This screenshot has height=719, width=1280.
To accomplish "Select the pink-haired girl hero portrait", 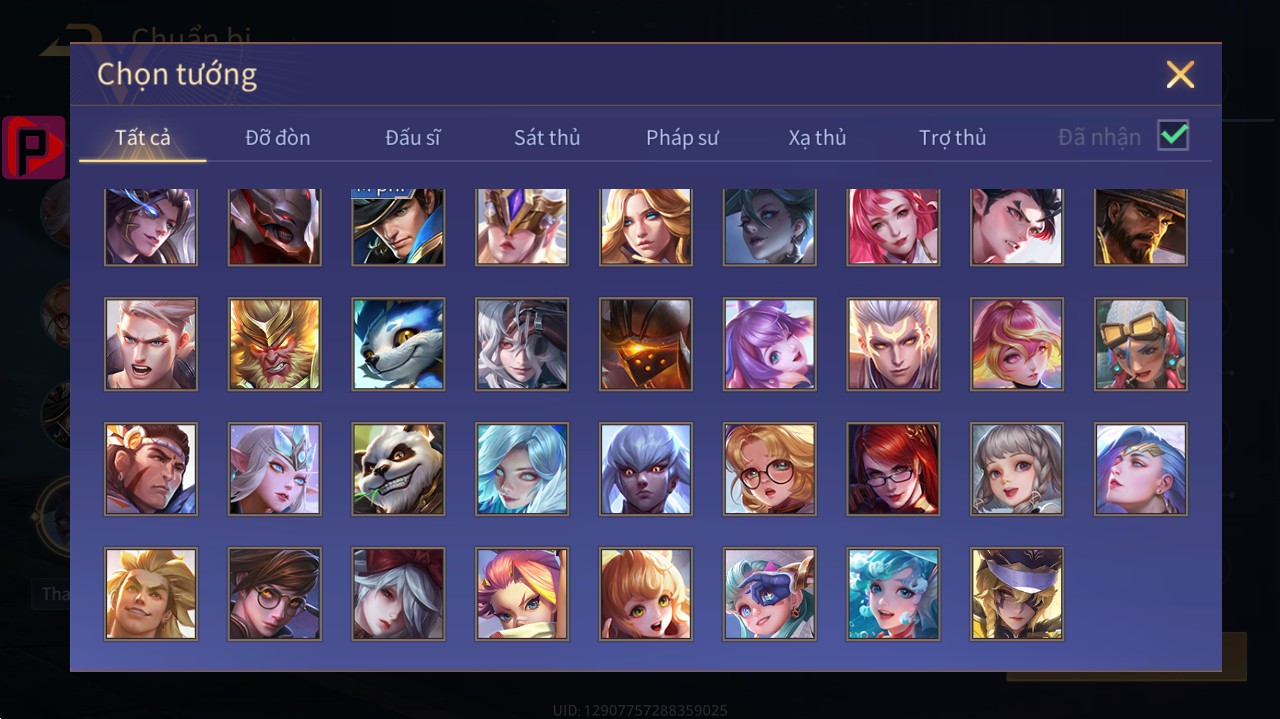I will (893, 226).
